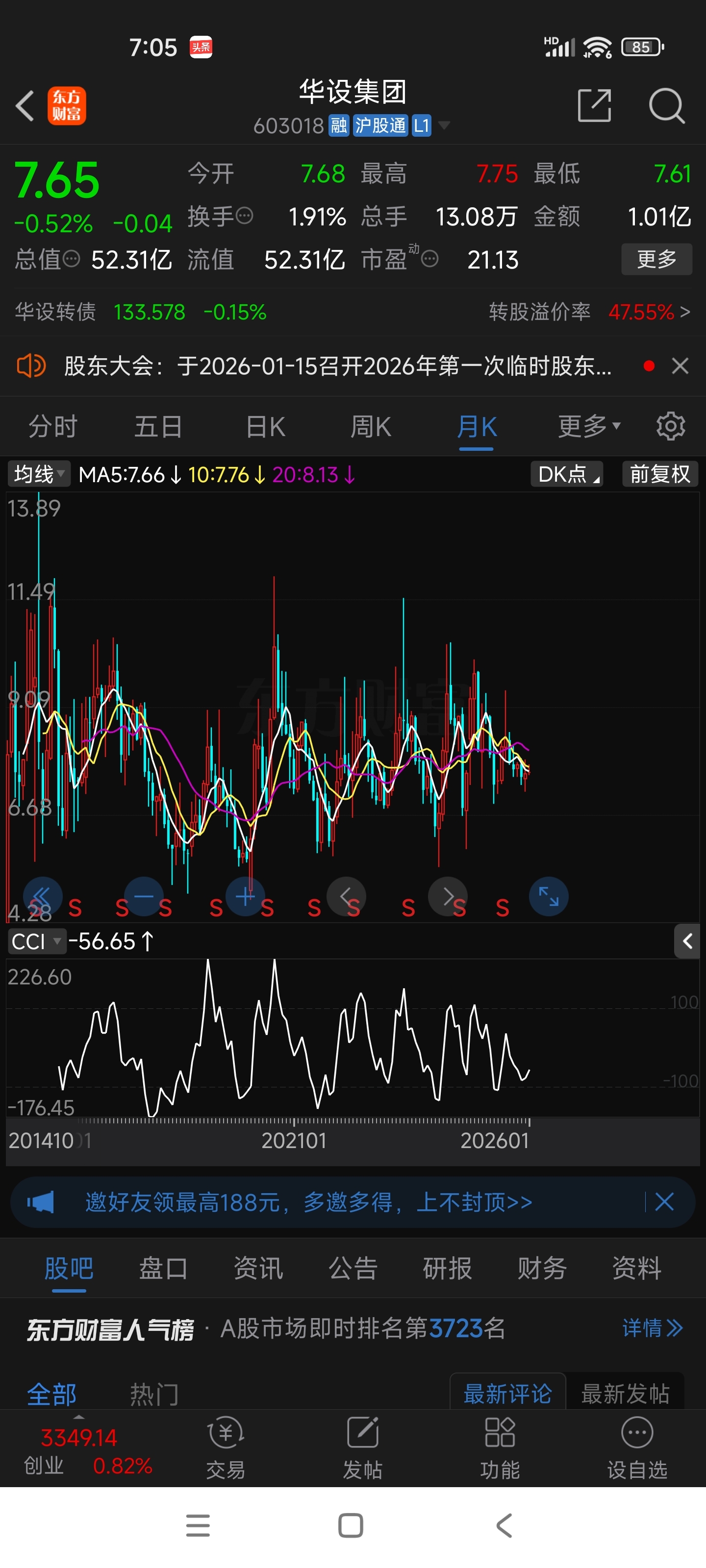Switch to 周K chart tab
The width and height of the screenshot is (706, 1568).
click(370, 426)
